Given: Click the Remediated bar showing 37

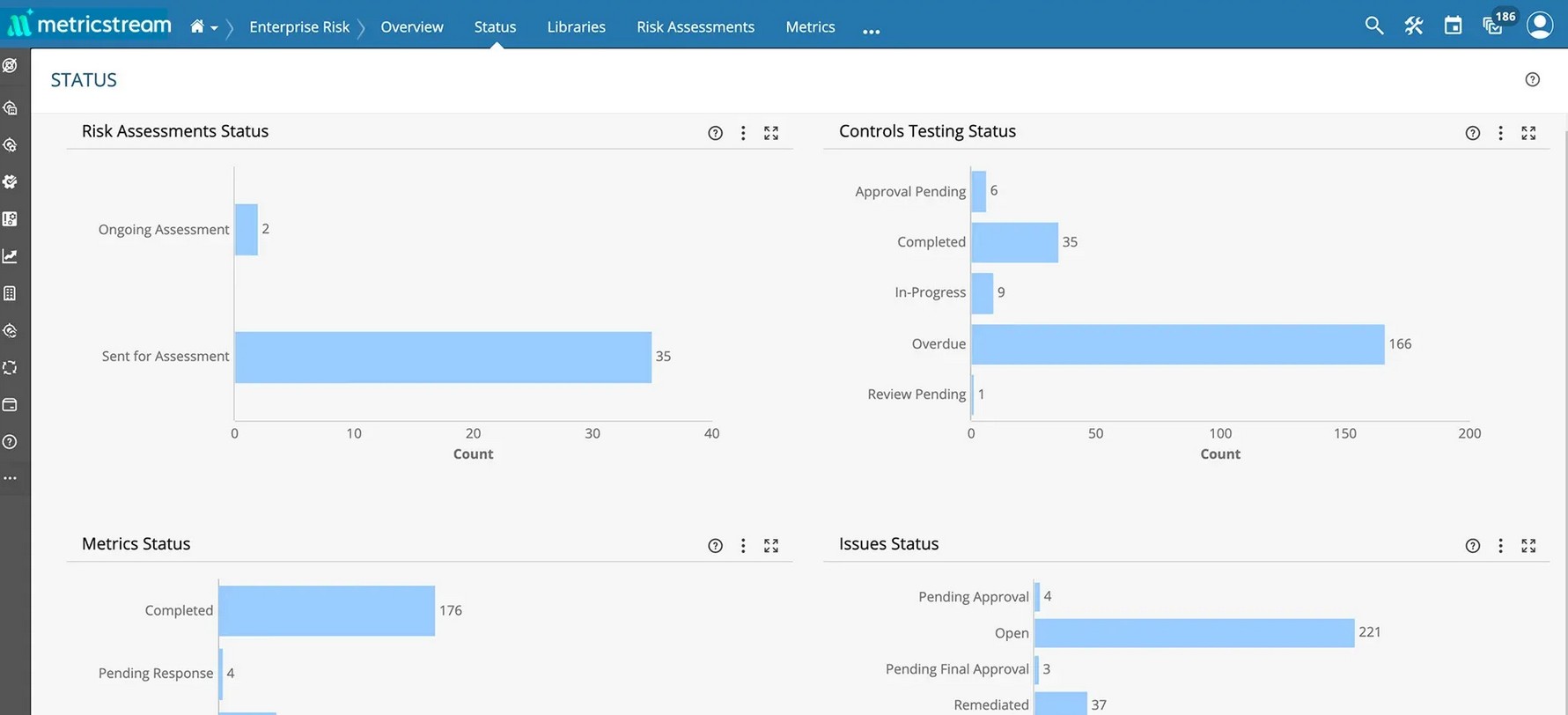Looking at the screenshot, I should (1061, 704).
